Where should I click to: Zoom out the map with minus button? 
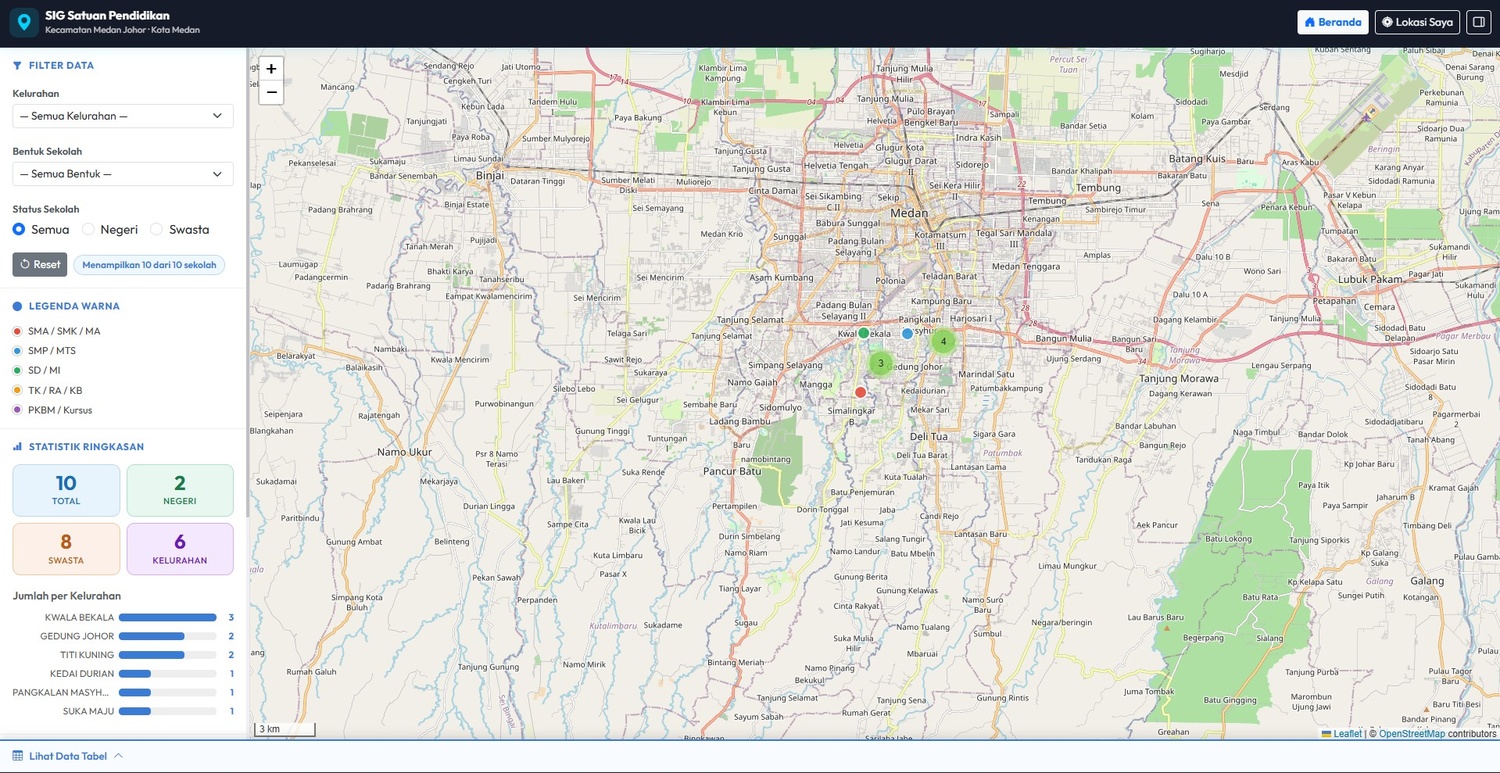271,93
